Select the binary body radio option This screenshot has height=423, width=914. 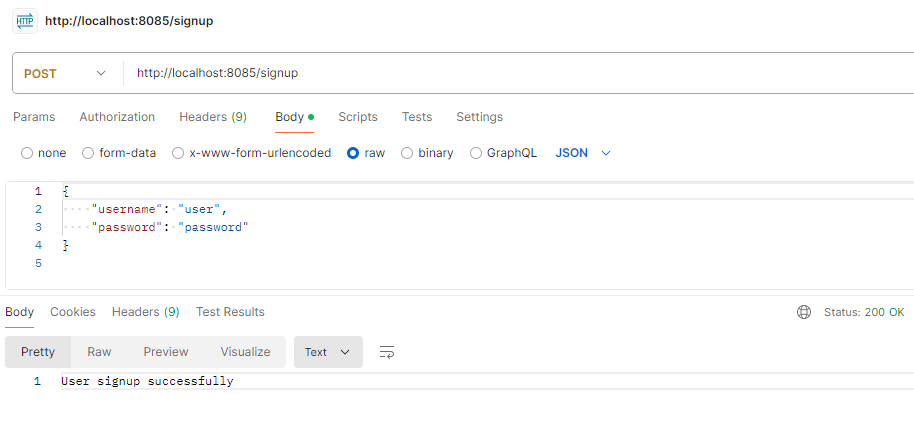407,153
